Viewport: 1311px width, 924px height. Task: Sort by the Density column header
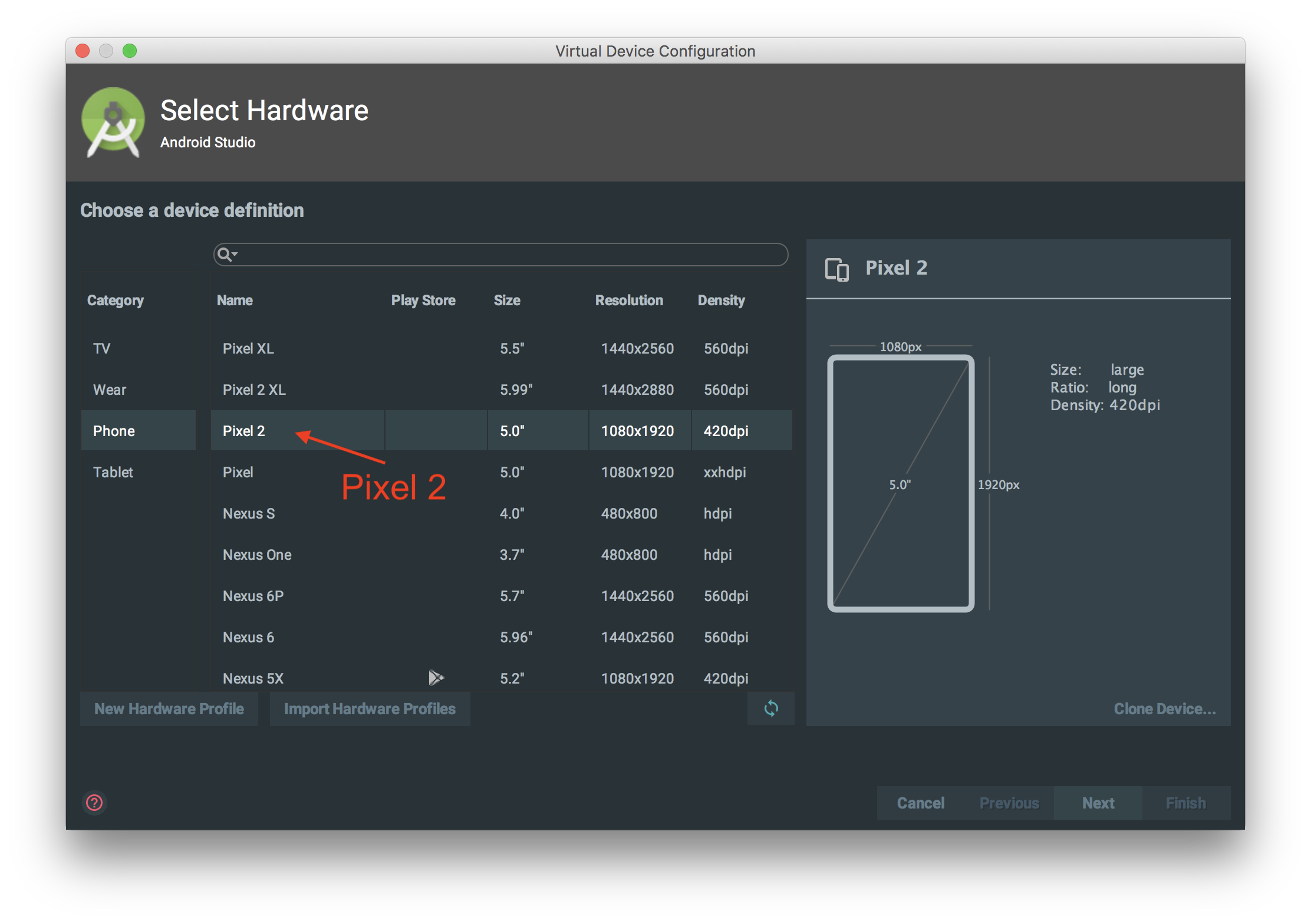tap(721, 301)
